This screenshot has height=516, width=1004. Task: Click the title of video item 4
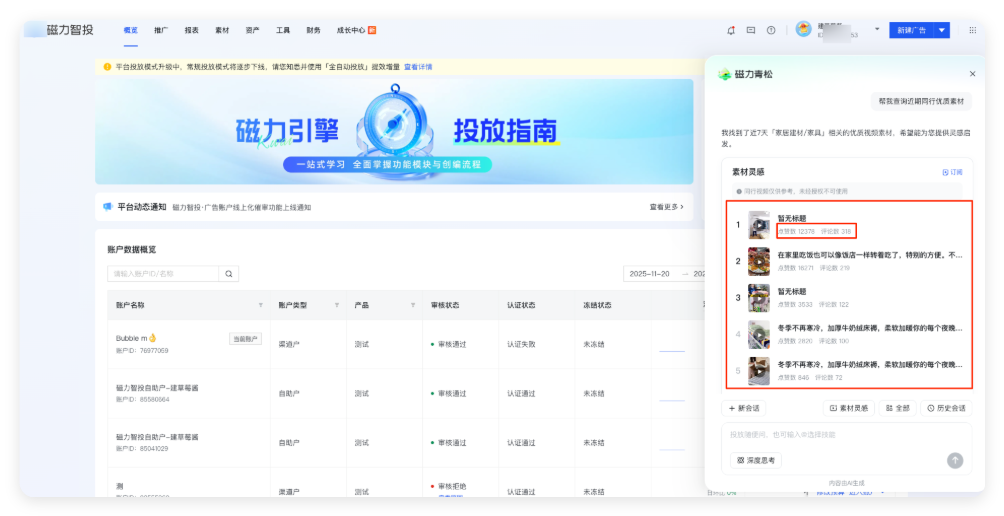(870, 328)
